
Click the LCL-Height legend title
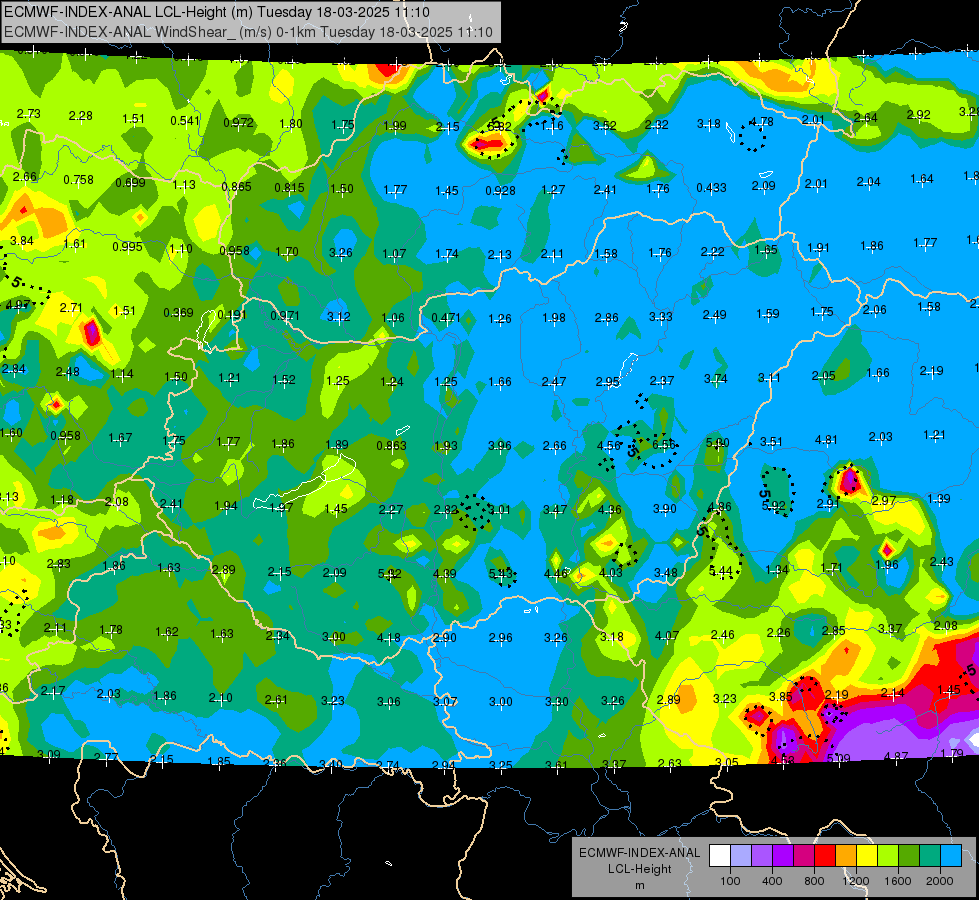[639, 869]
